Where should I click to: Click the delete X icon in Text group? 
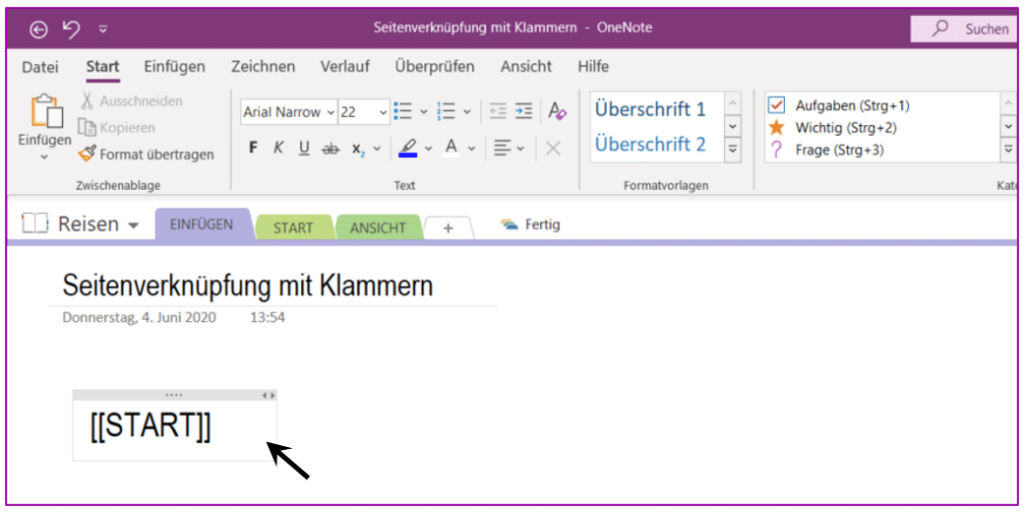[553, 149]
